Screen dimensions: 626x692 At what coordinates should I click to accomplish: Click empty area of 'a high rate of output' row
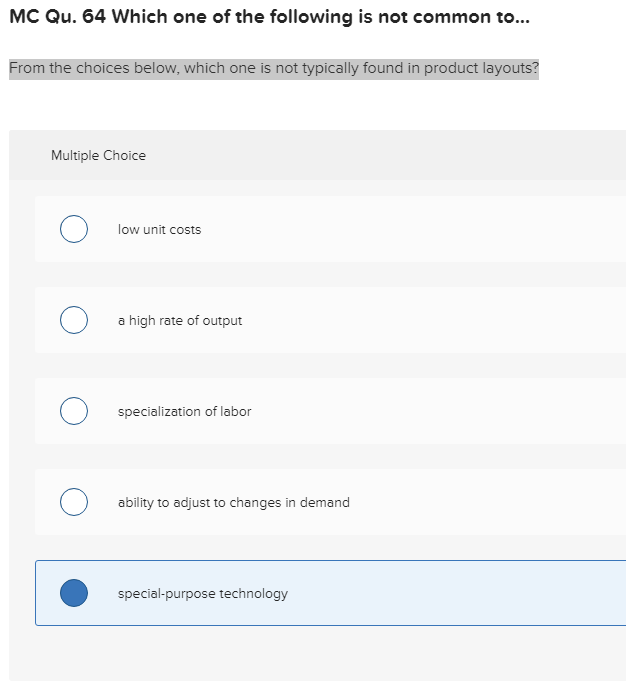[x=430, y=321]
